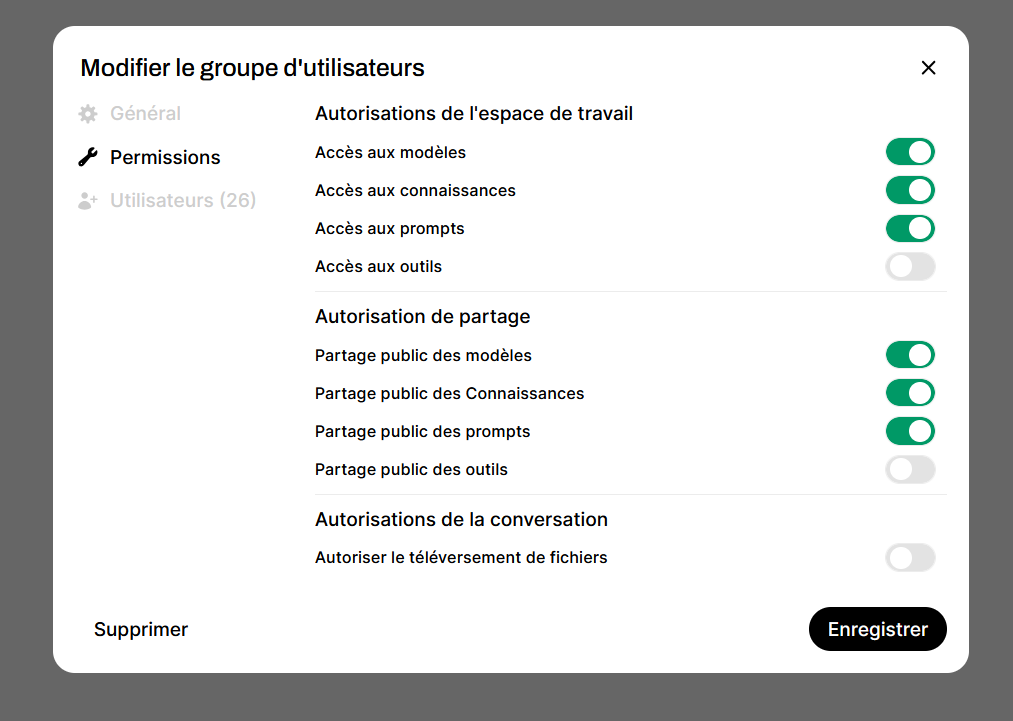Disable 'Partage public des Connaissances'
The image size is (1013, 721).
pyautogui.click(x=910, y=392)
